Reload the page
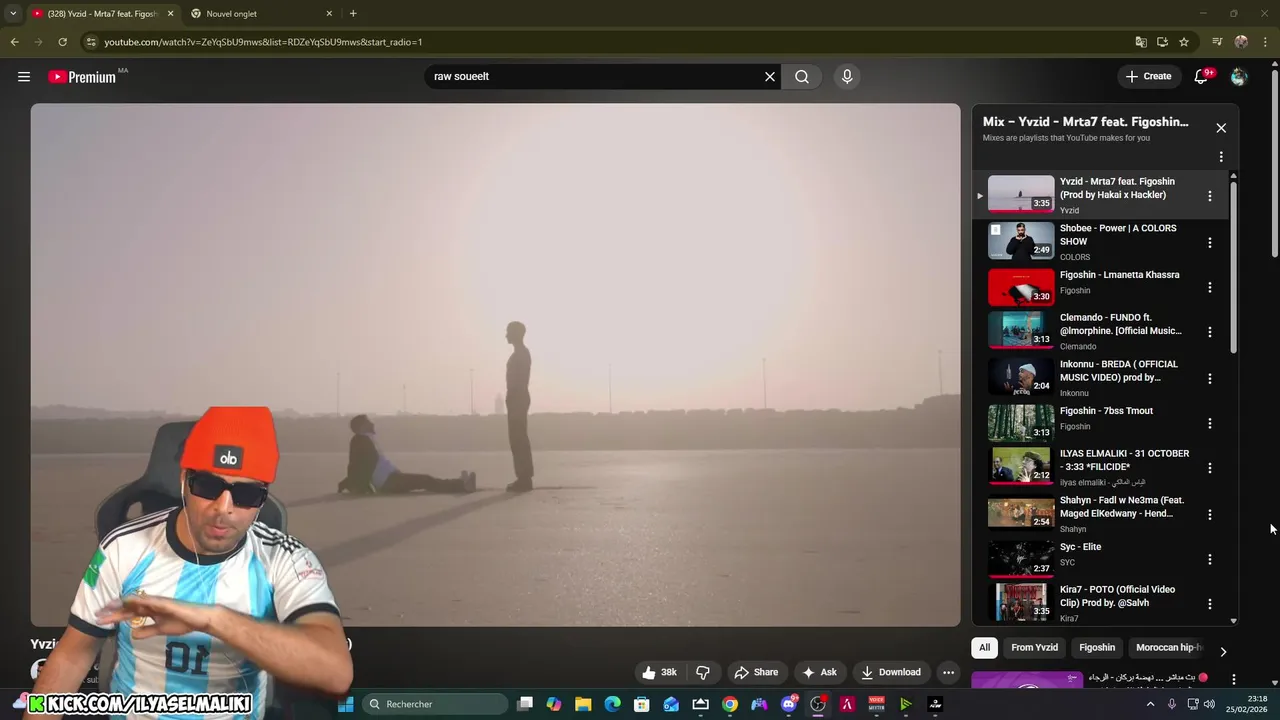Viewport: 1280px width, 720px height. (62, 42)
